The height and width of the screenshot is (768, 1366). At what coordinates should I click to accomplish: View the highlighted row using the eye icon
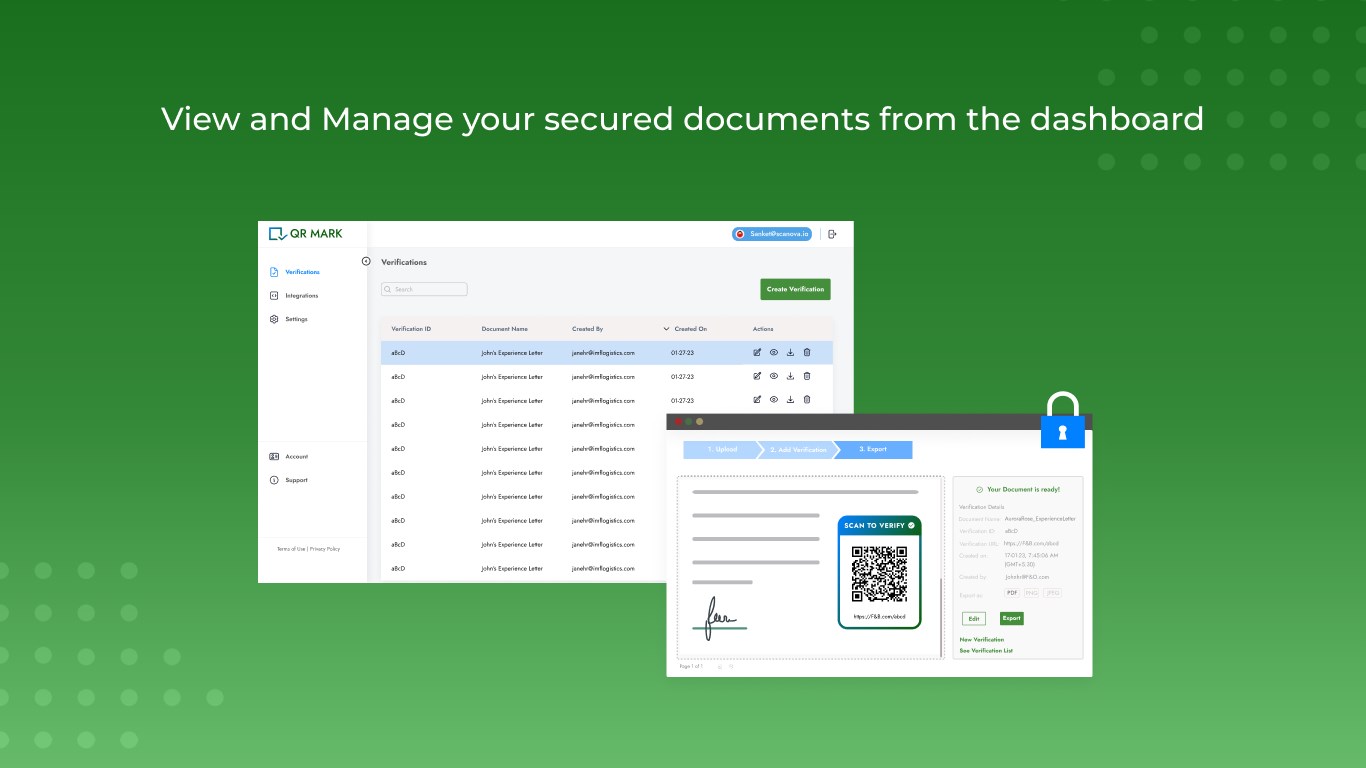pyautogui.click(x=774, y=352)
